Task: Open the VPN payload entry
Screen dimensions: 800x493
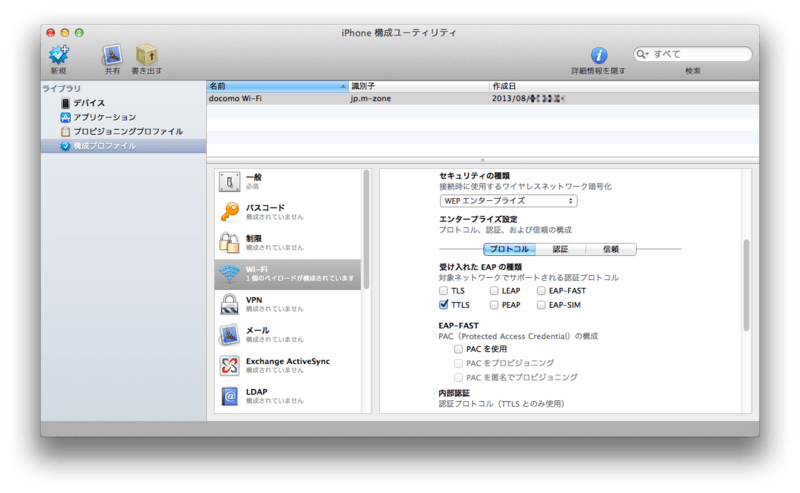Action: click(288, 304)
